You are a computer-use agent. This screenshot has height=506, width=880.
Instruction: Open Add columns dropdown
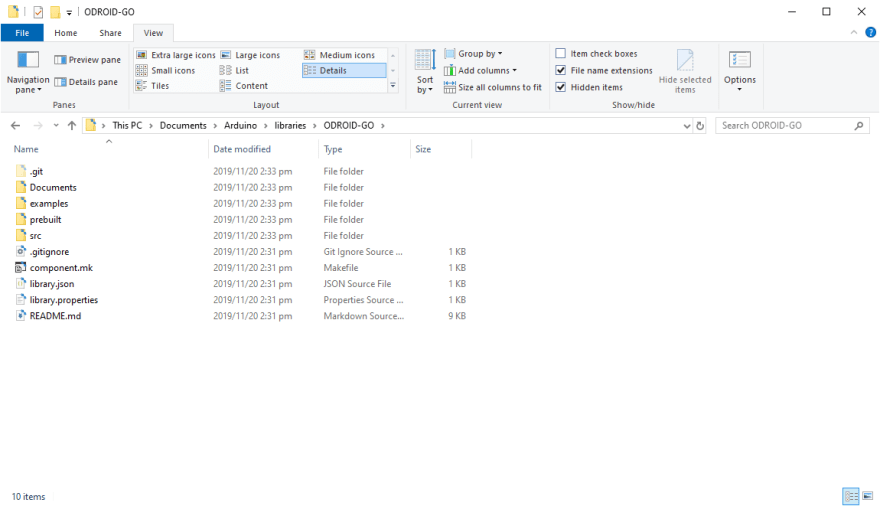[x=480, y=70]
